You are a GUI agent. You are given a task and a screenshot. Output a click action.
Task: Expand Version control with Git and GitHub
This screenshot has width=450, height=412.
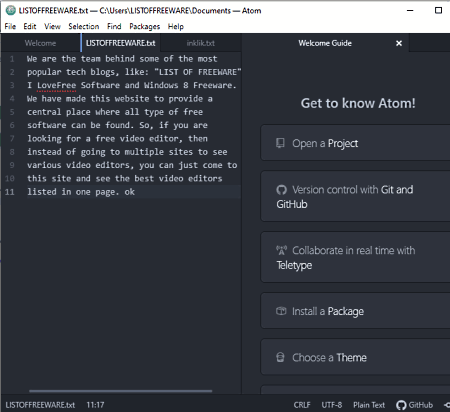pyautogui.click(x=355, y=197)
